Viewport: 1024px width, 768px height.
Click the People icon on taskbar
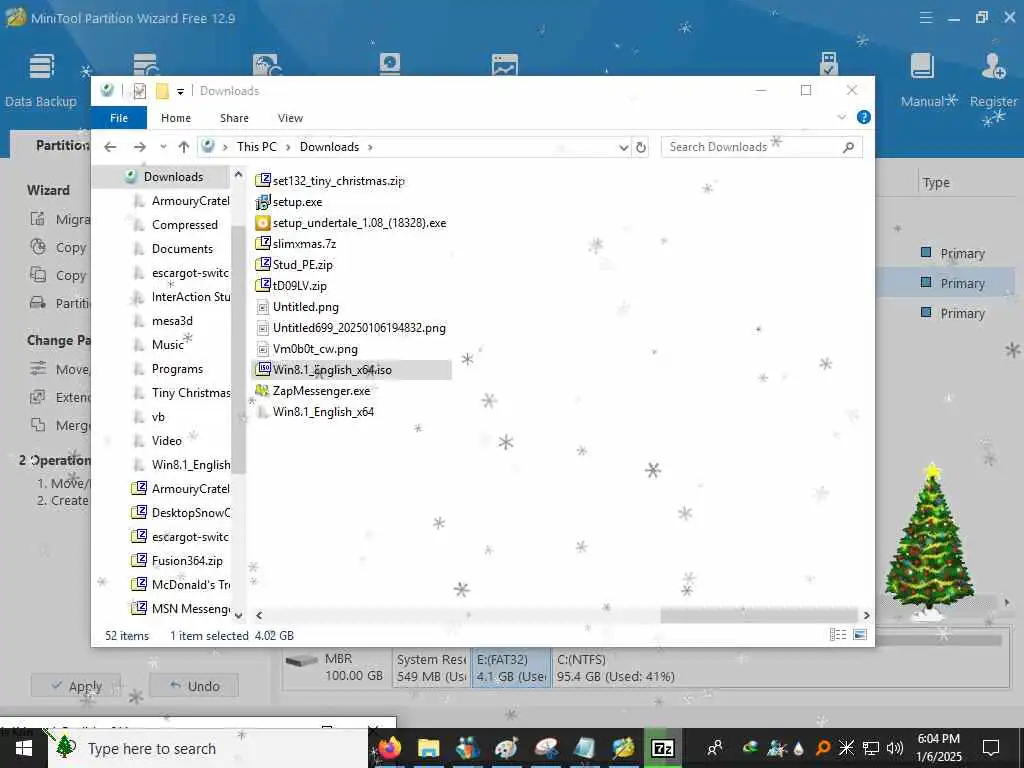pyautogui.click(x=715, y=748)
